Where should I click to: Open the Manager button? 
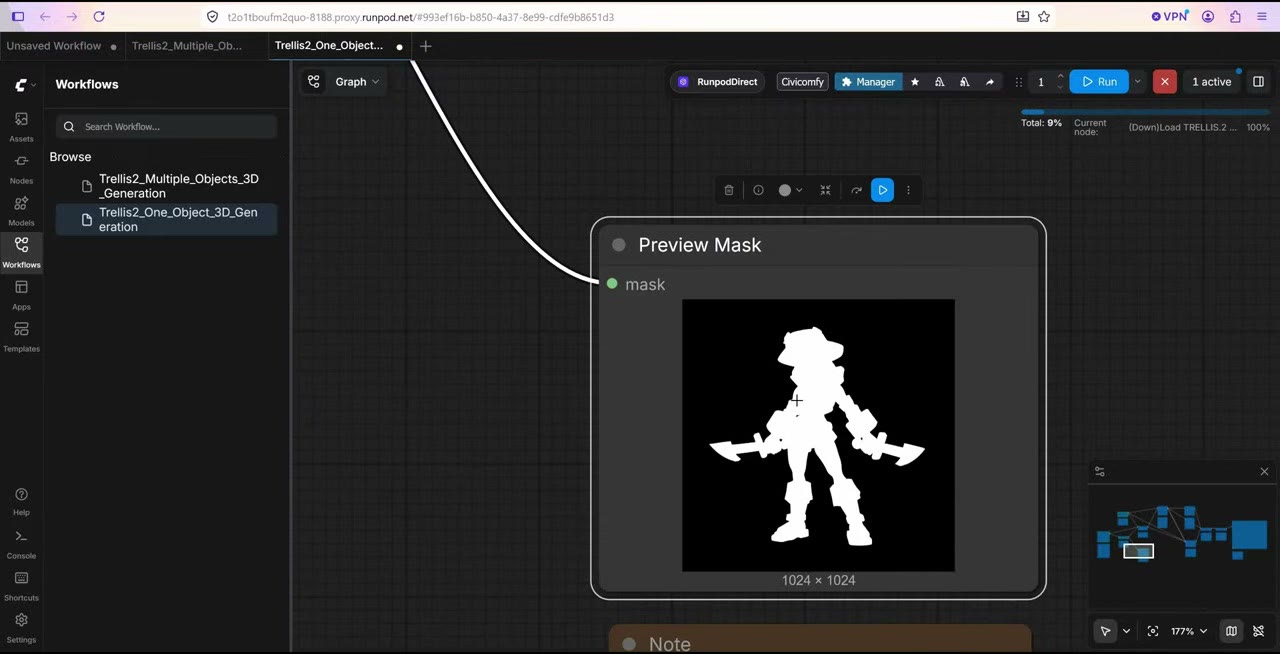click(868, 82)
